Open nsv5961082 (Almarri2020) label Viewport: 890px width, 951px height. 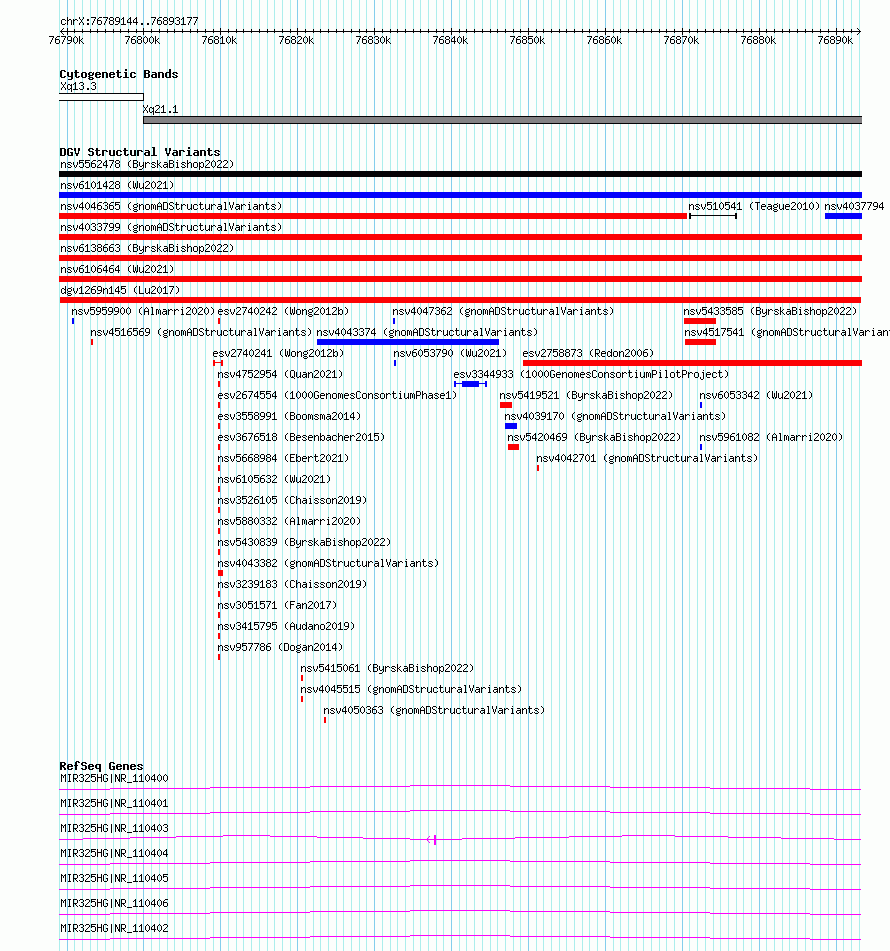click(771, 437)
